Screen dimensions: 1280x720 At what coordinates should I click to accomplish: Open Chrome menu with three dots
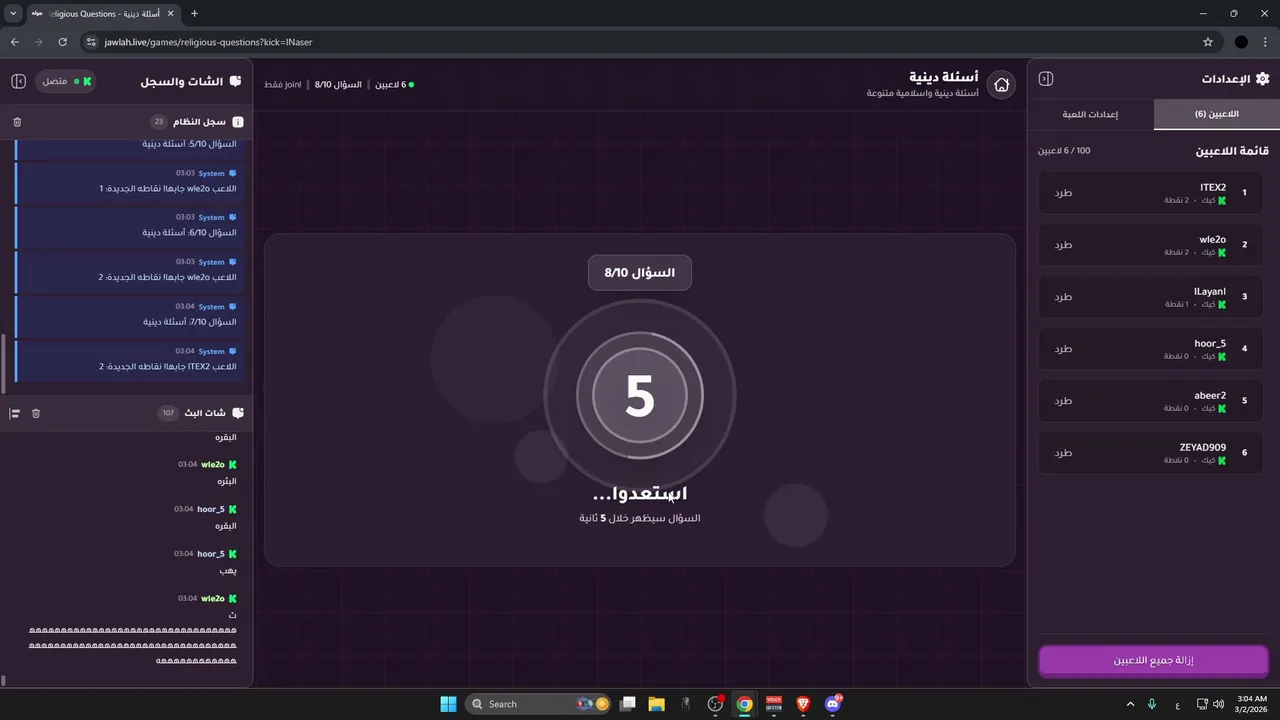[x=1266, y=42]
